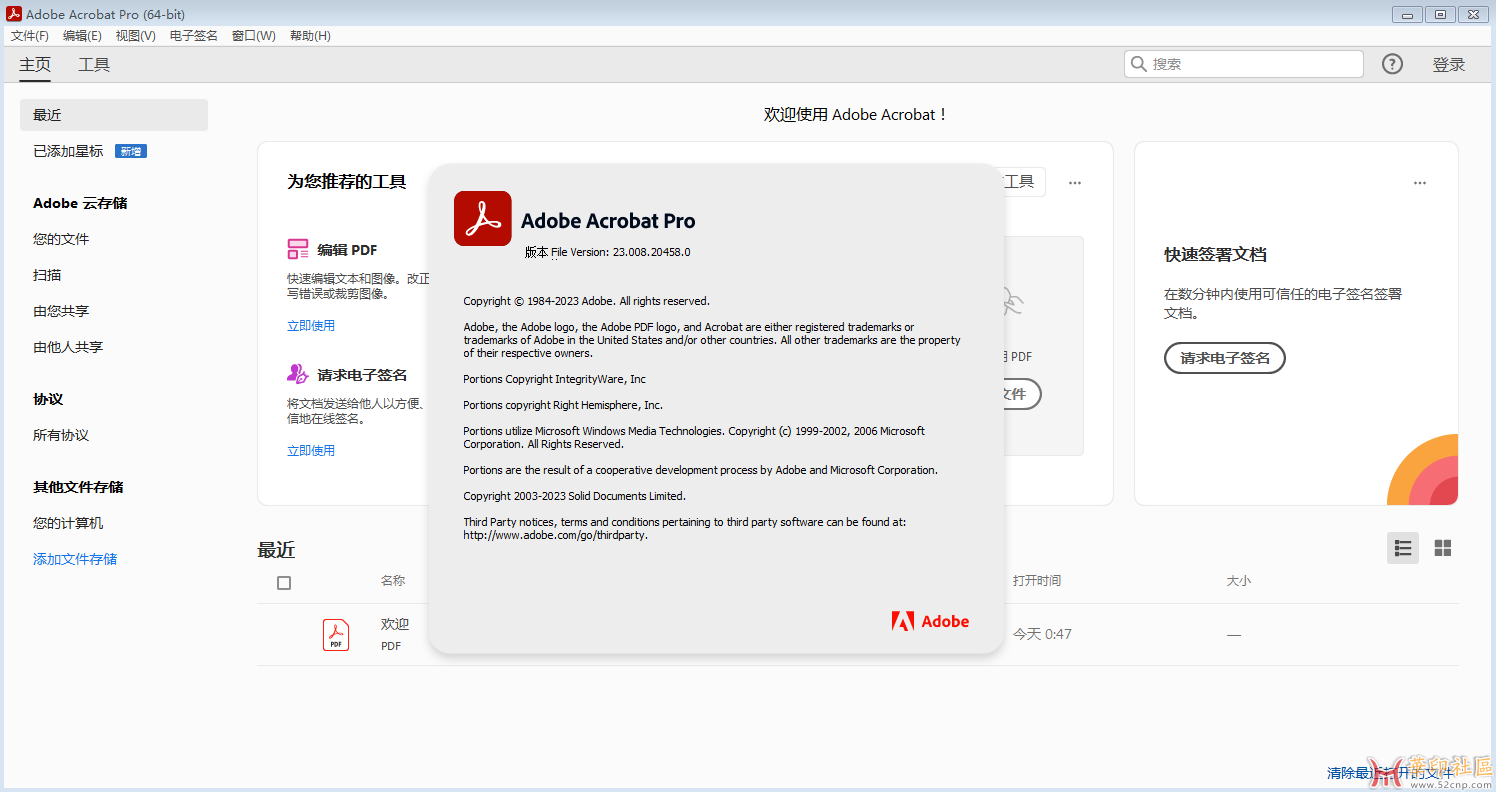Click the search magnifier icon
Image resolution: width=1496 pixels, height=792 pixels.
(1139, 64)
